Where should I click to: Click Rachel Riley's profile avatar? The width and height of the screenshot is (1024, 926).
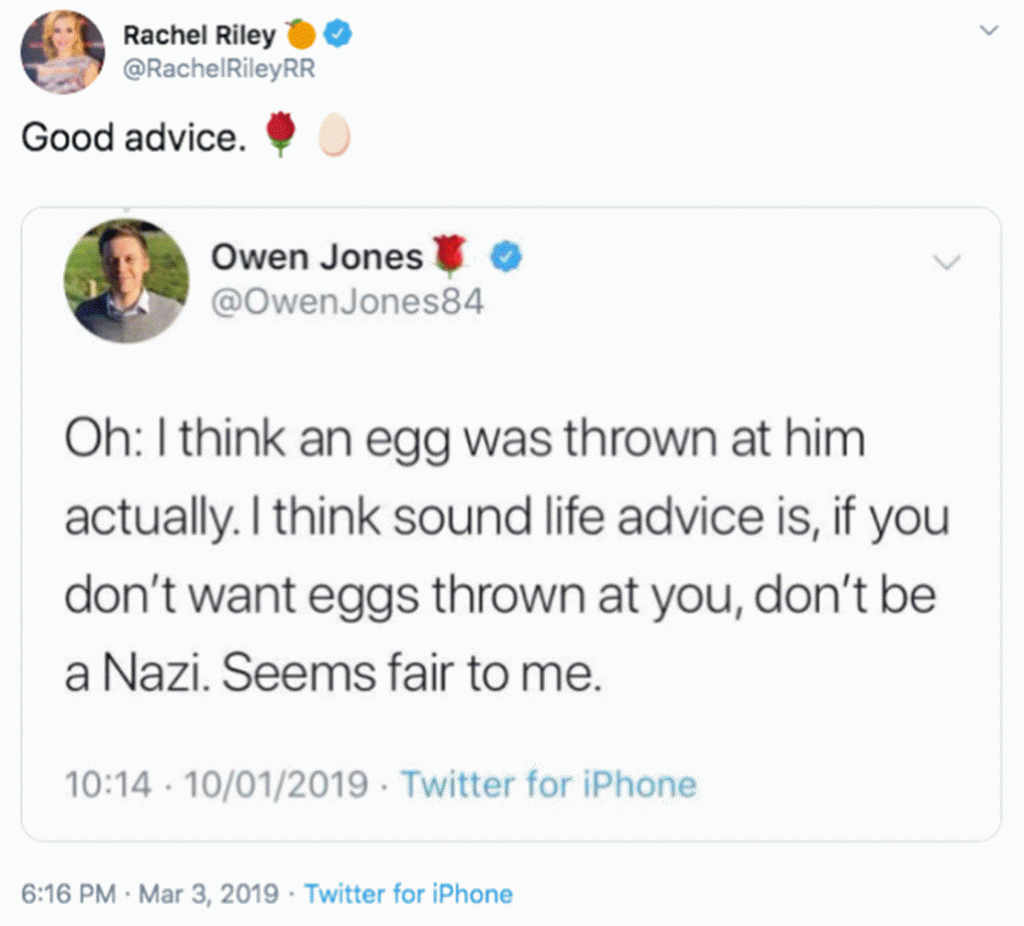click(x=62, y=52)
